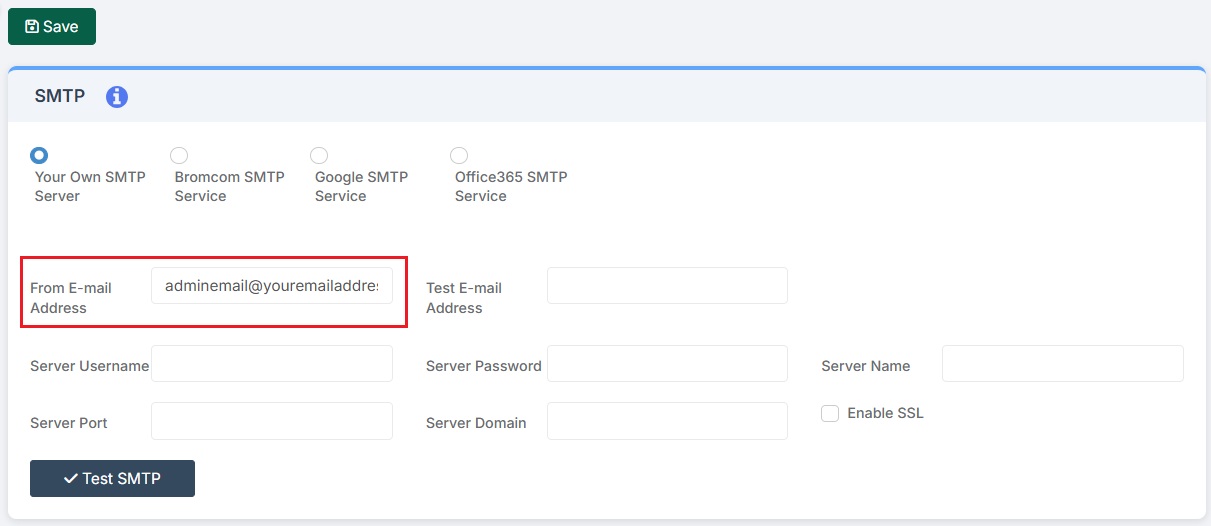
Task: Click the 'Test E-mail Address' label text
Action: click(x=464, y=298)
